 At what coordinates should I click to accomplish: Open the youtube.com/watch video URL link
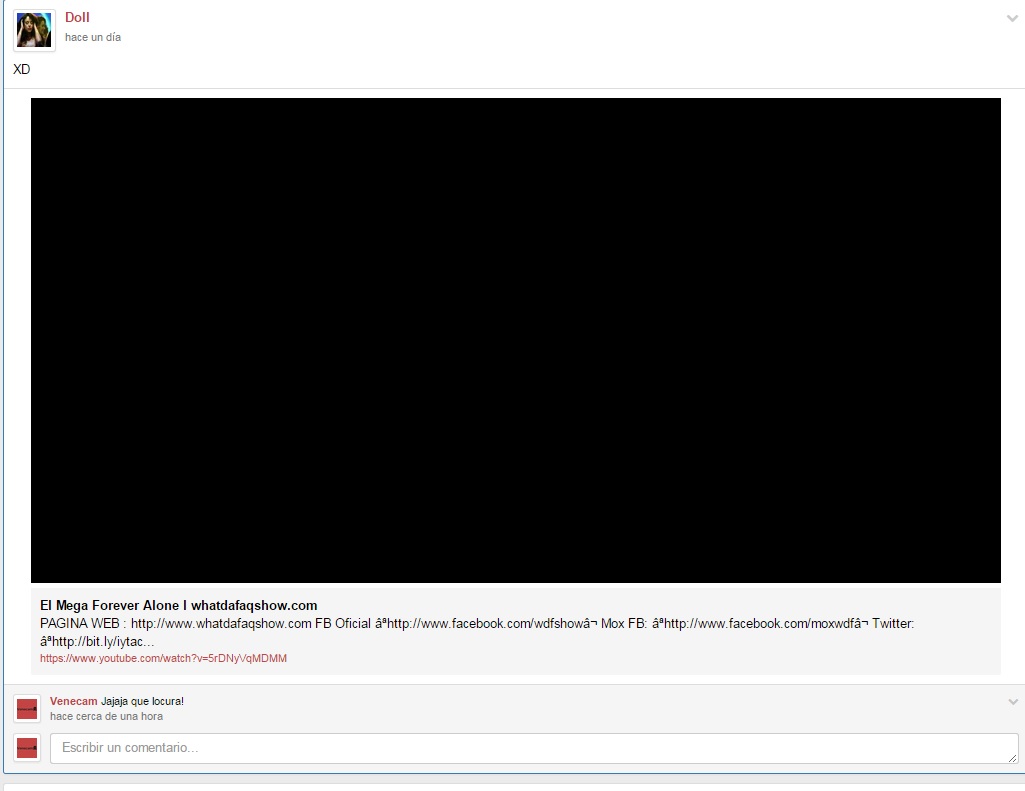pyautogui.click(x=163, y=658)
